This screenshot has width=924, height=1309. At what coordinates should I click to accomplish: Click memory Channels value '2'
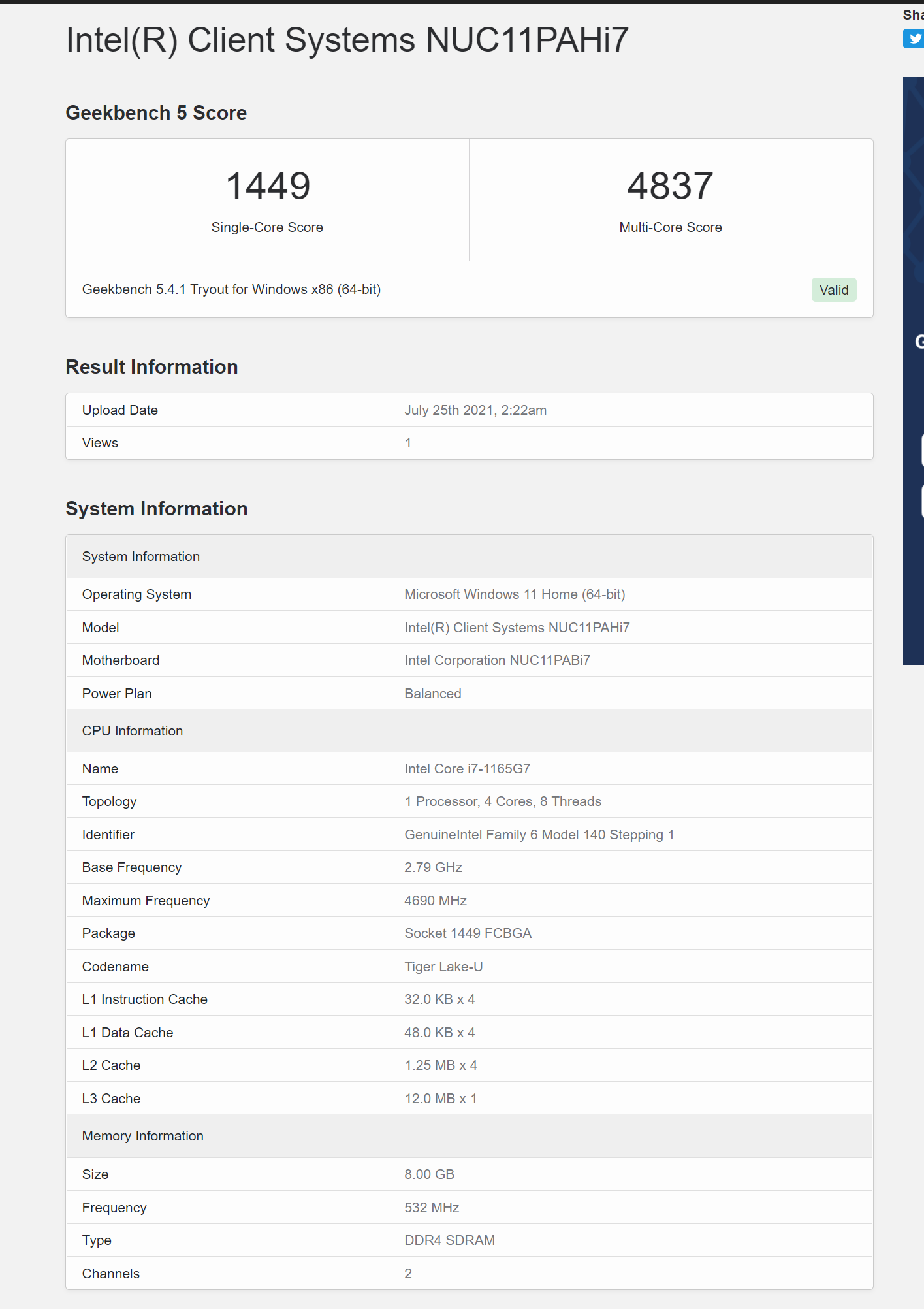tap(408, 1274)
